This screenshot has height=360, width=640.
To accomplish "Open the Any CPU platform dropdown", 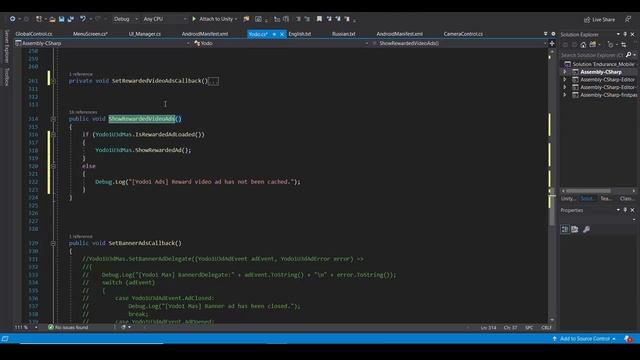I will [x=165, y=19].
